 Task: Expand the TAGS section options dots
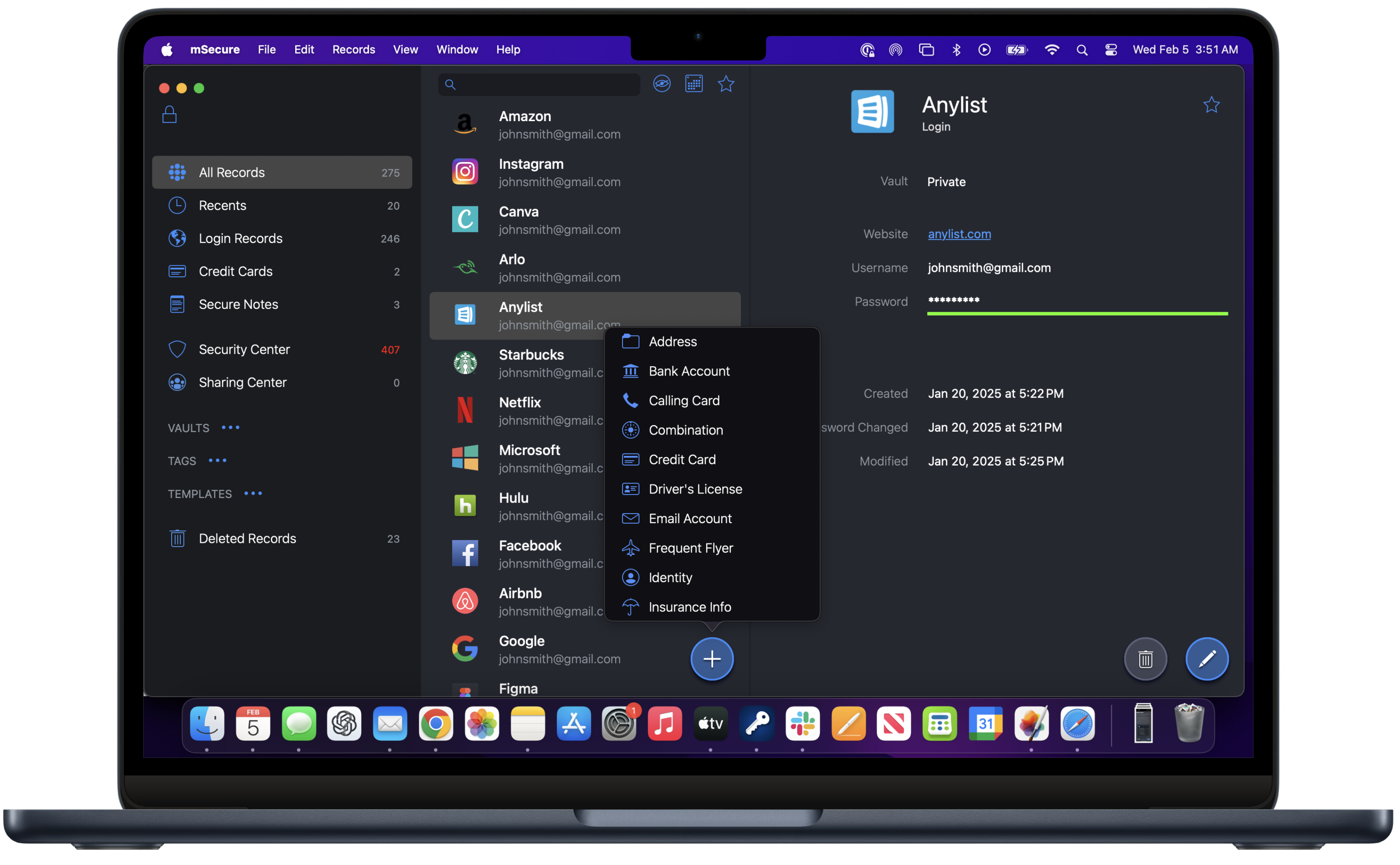(217, 461)
